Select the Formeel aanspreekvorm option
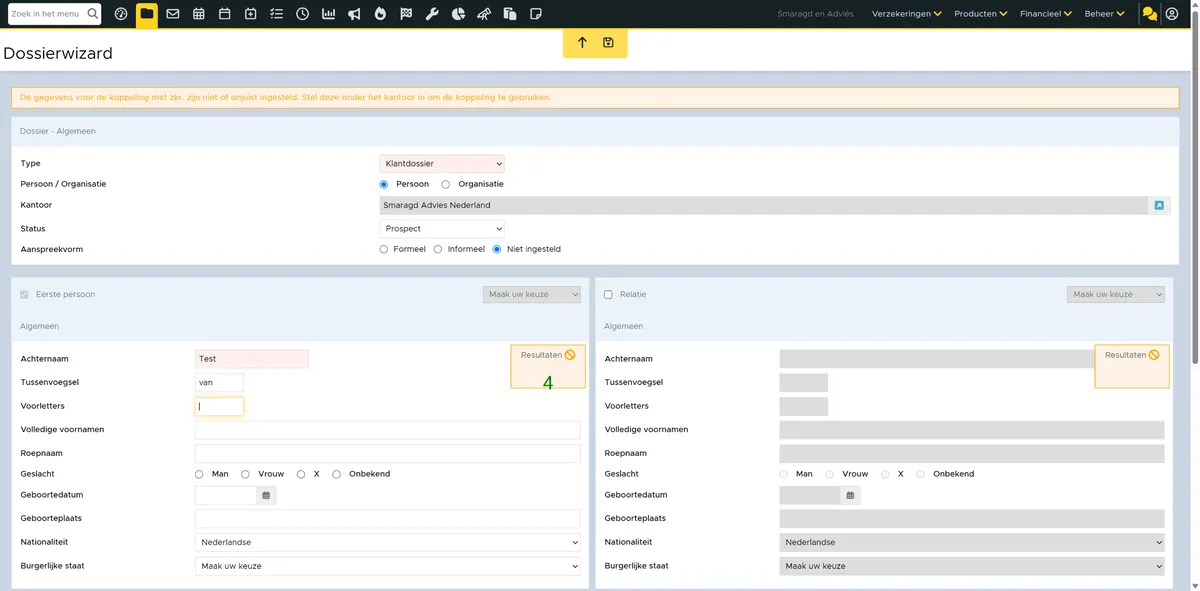The height and width of the screenshot is (591, 1200). pyautogui.click(x=384, y=249)
